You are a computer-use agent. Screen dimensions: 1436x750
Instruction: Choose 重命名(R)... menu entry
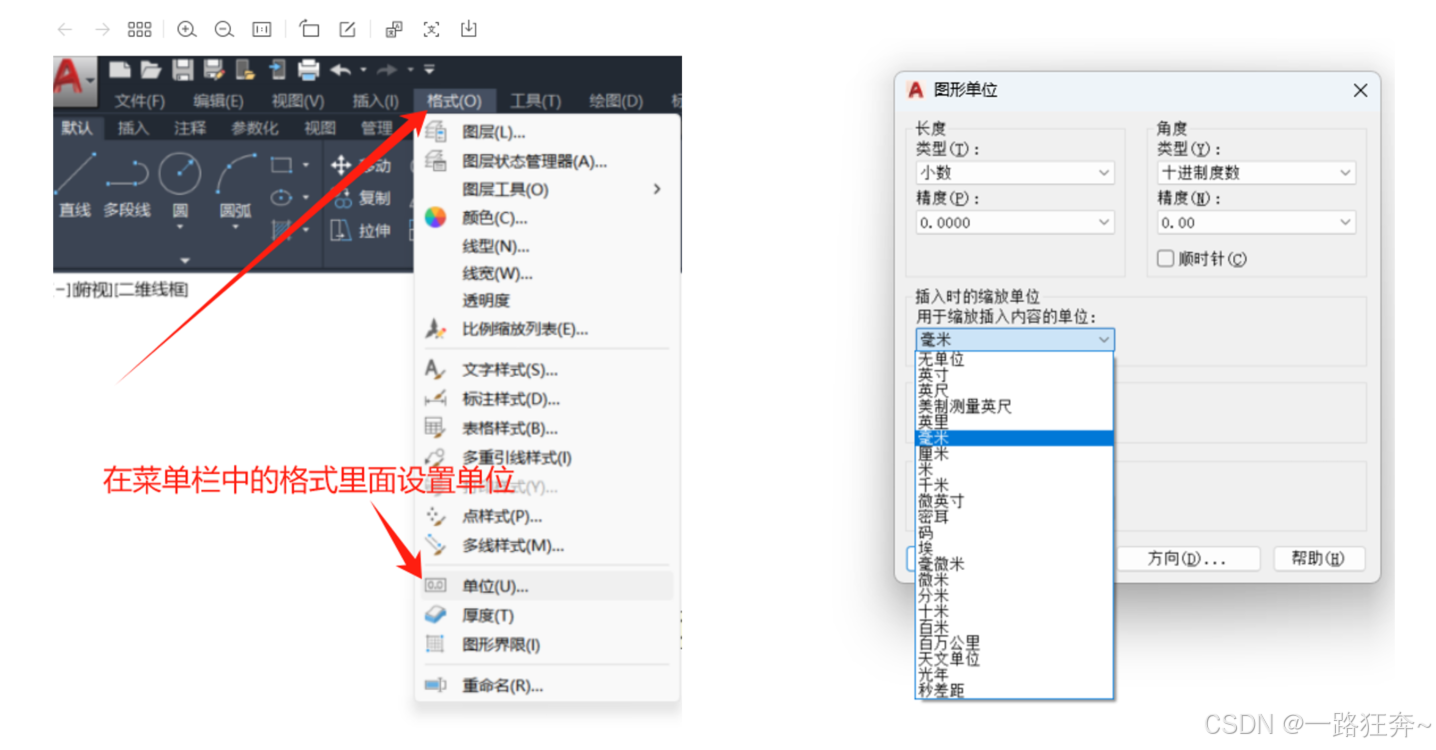[x=546, y=686]
